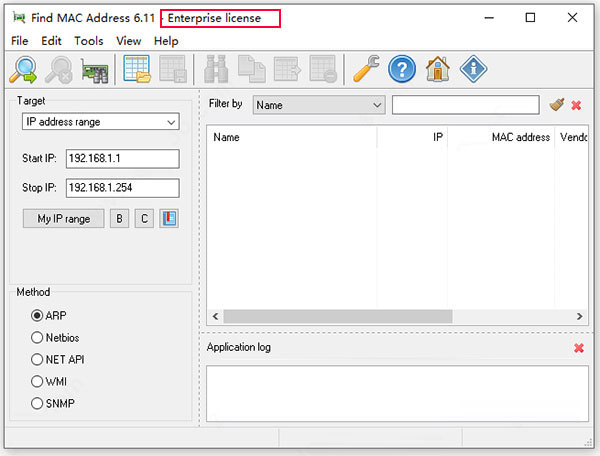Image resolution: width=600 pixels, height=456 pixels.
Task: Click the broom filter icon
Action: (x=557, y=104)
